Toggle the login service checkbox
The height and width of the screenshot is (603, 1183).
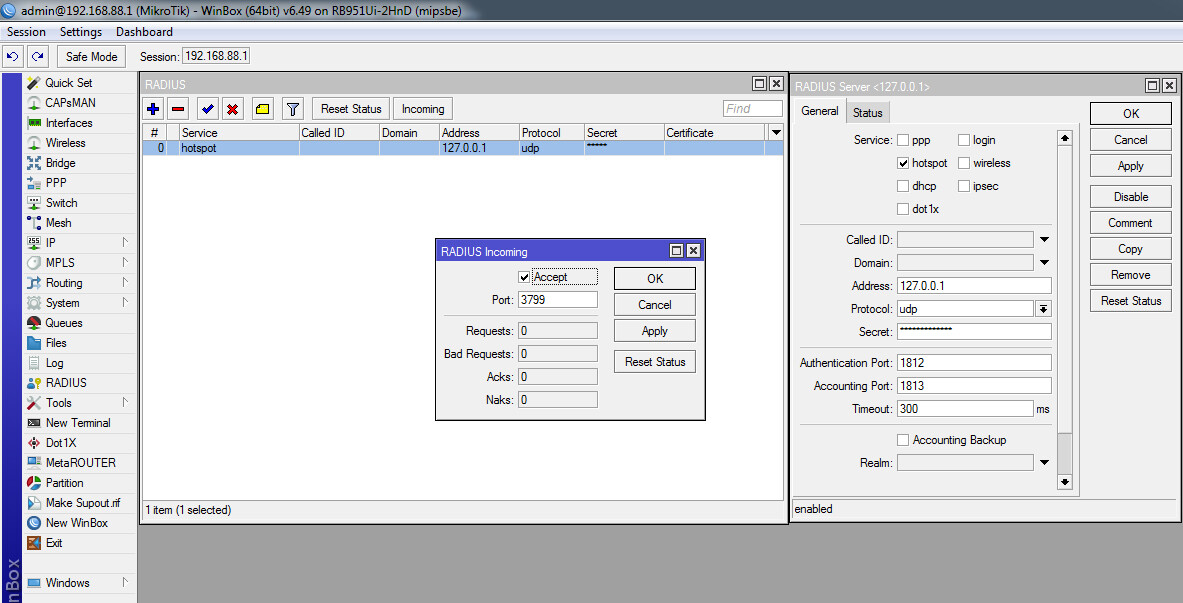click(964, 140)
